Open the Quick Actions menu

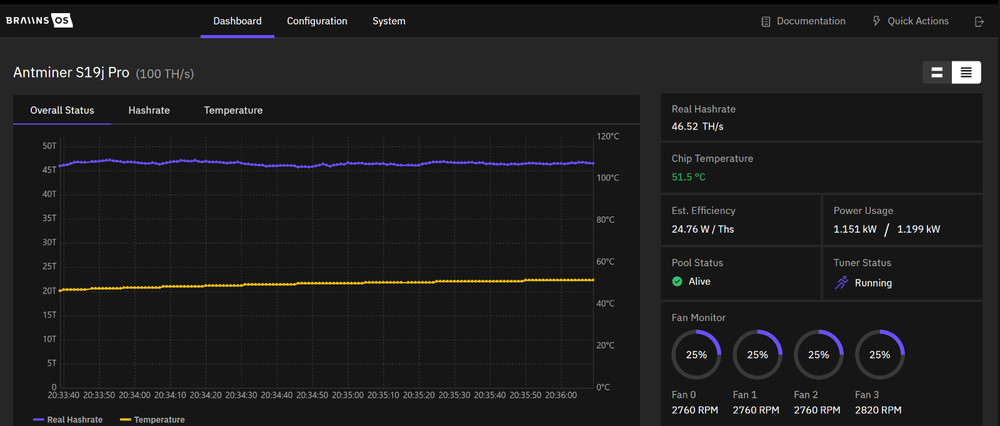(x=911, y=21)
